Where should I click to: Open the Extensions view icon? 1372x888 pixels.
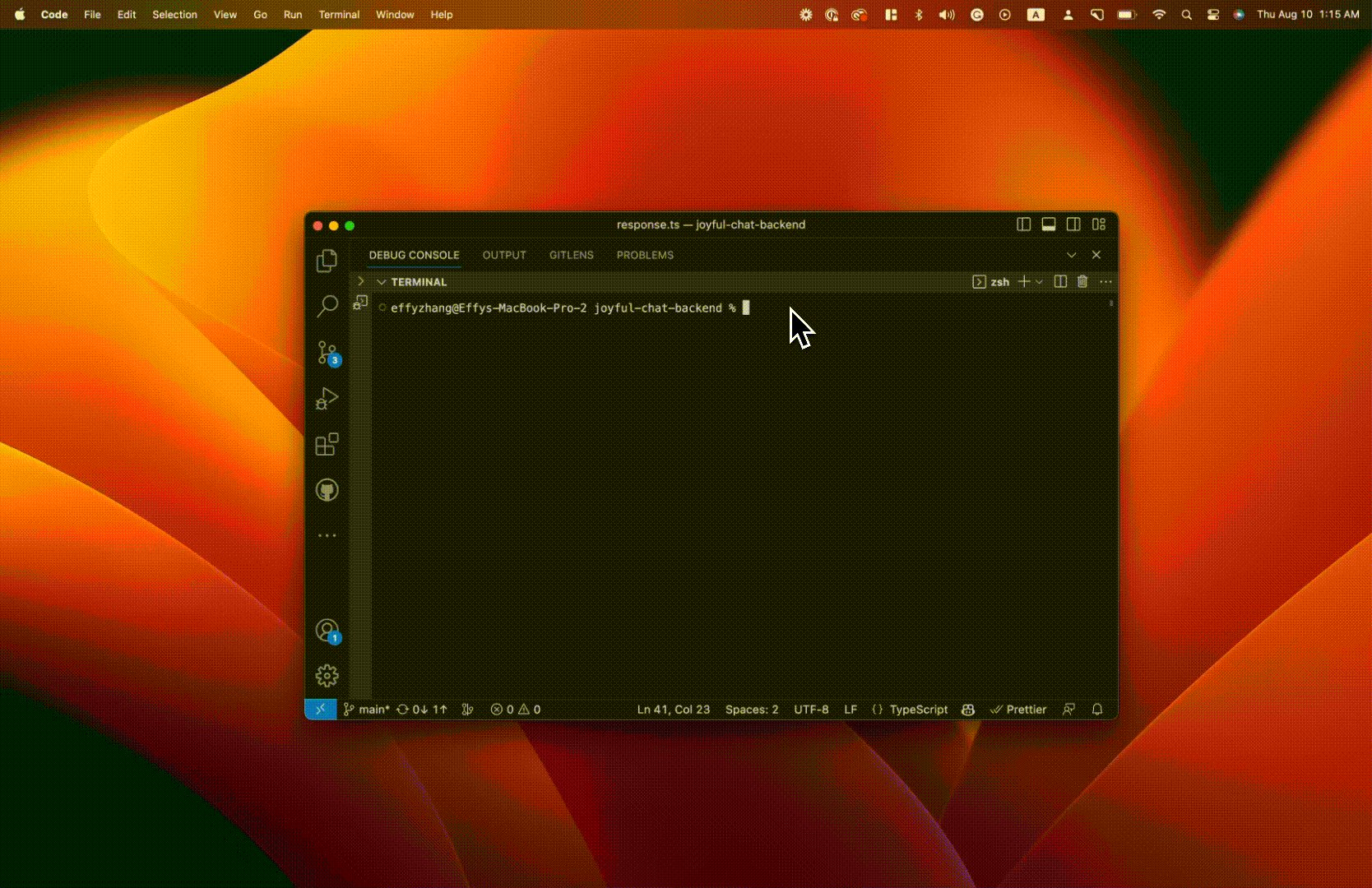[x=327, y=445]
